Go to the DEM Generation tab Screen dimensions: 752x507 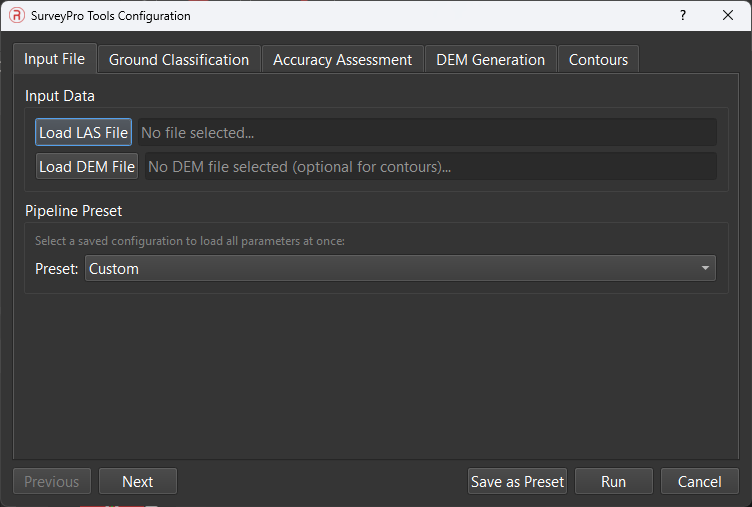(490, 60)
